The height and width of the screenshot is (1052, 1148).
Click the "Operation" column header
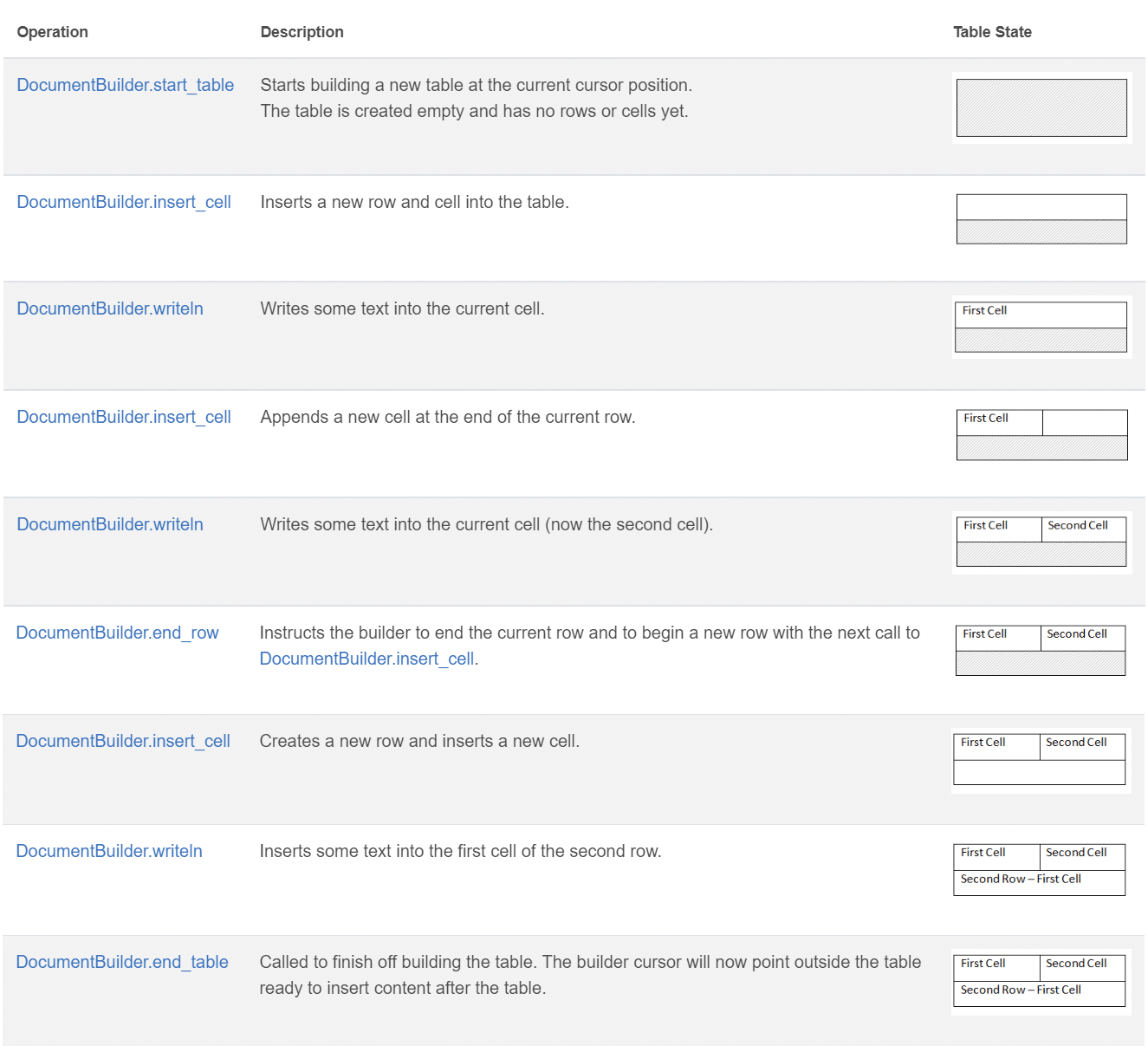tap(53, 32)
